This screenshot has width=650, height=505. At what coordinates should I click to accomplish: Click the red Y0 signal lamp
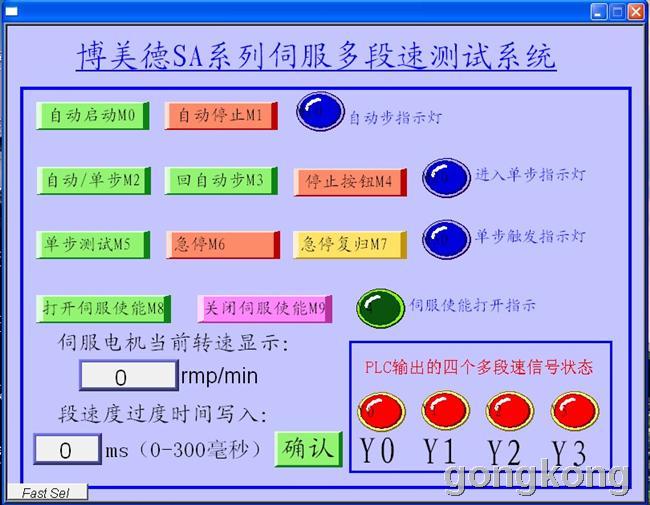pyautogui.click(x=381, y=412)
